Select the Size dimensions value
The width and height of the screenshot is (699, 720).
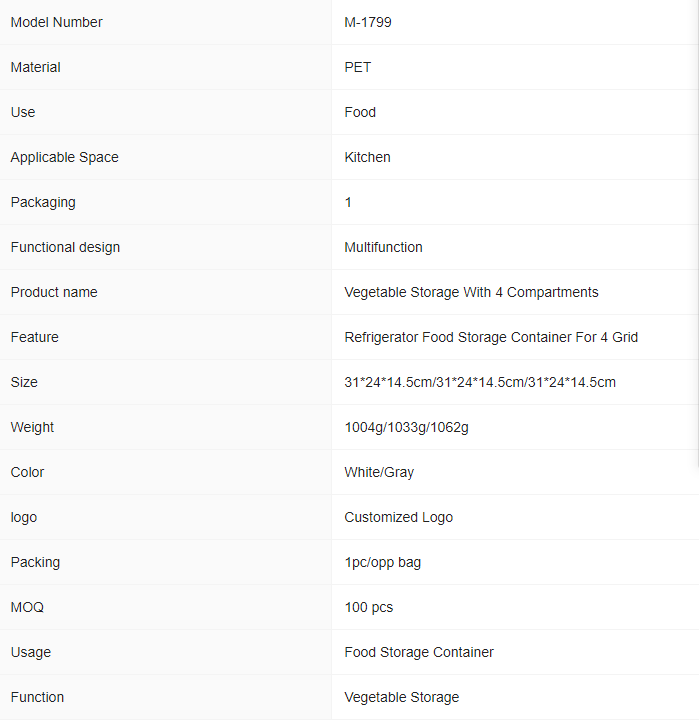480,382
